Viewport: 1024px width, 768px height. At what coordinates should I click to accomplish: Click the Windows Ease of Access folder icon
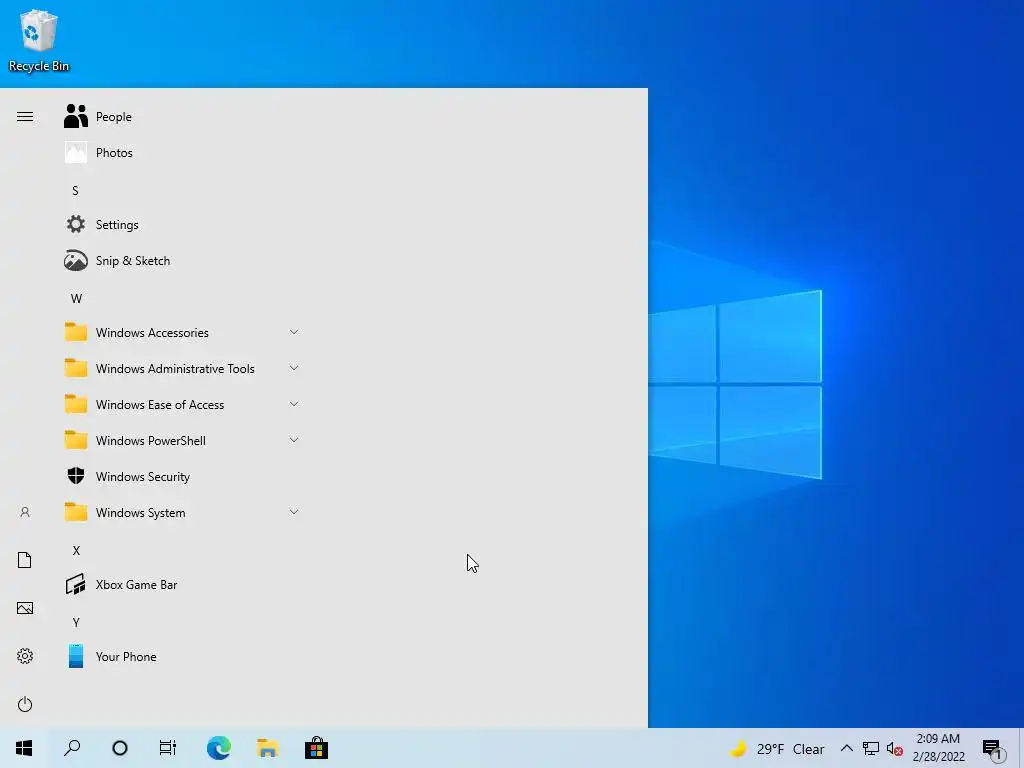click(x=76, y=404)
